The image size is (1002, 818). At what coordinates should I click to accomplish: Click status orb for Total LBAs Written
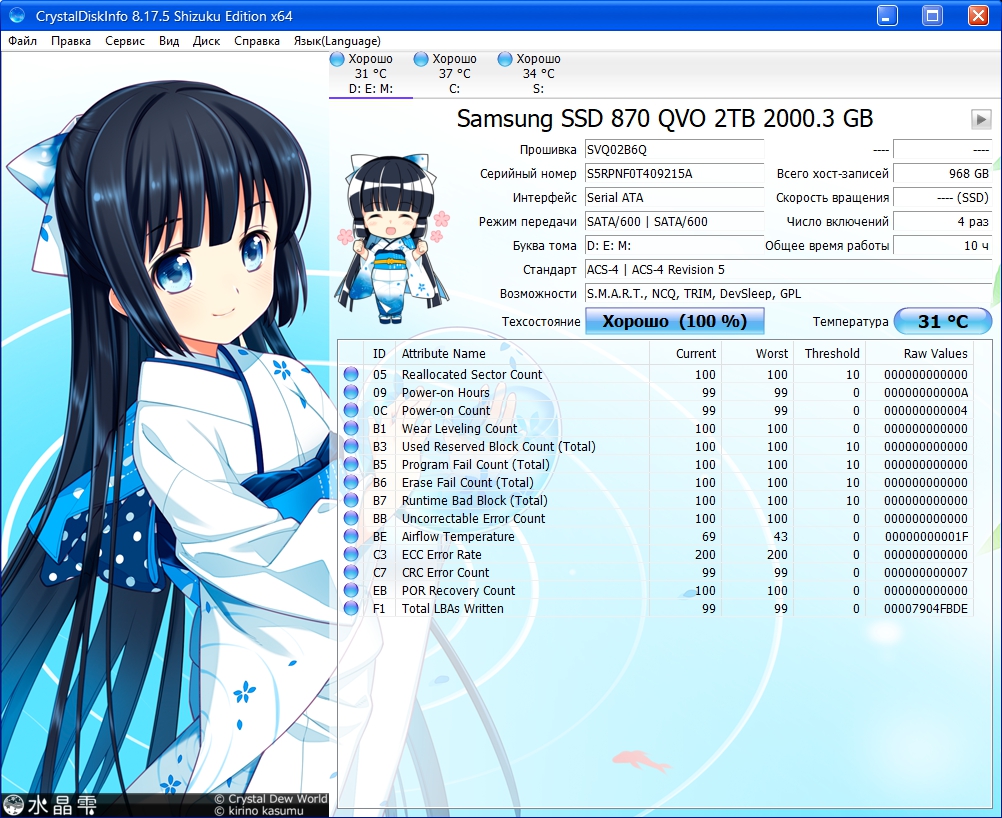(x=351, y=608)
